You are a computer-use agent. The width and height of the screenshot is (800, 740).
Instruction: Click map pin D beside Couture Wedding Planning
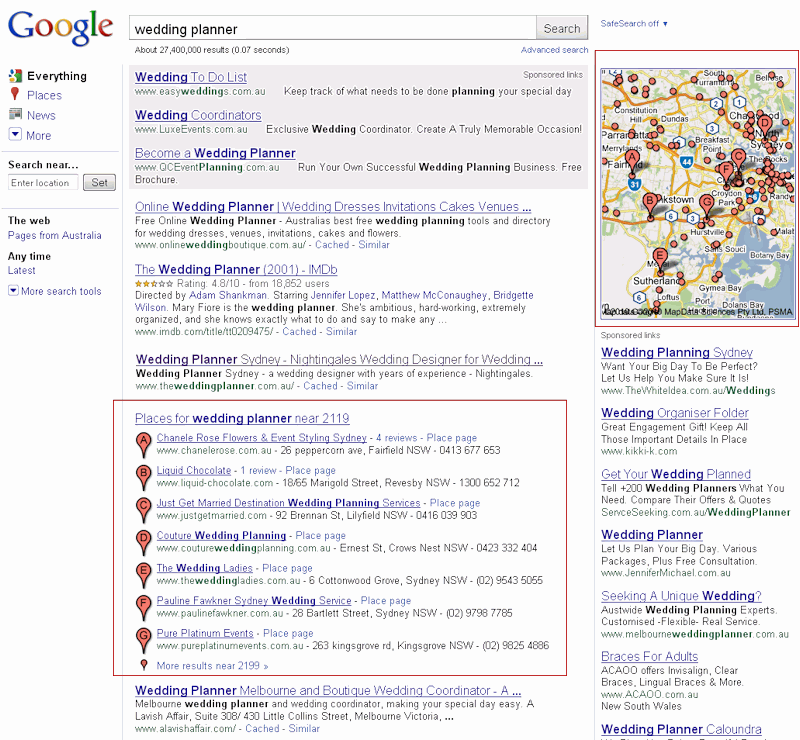coord(144,542)
